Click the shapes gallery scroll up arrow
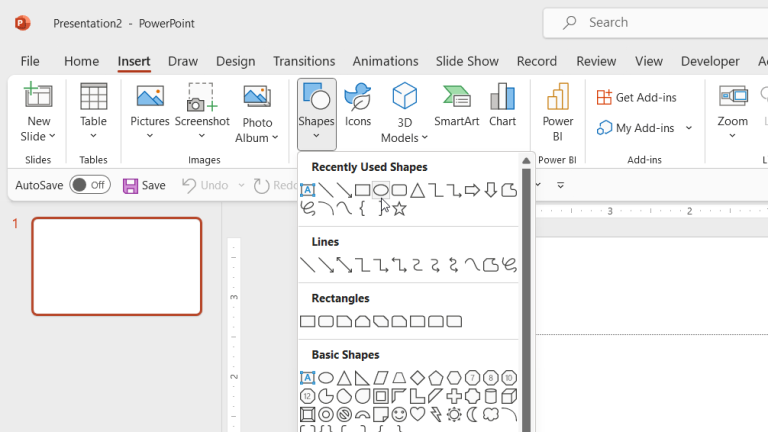Image resolution: width=768 pixels, height=432 pixels. pyautogui.click(x=526, y=161)
